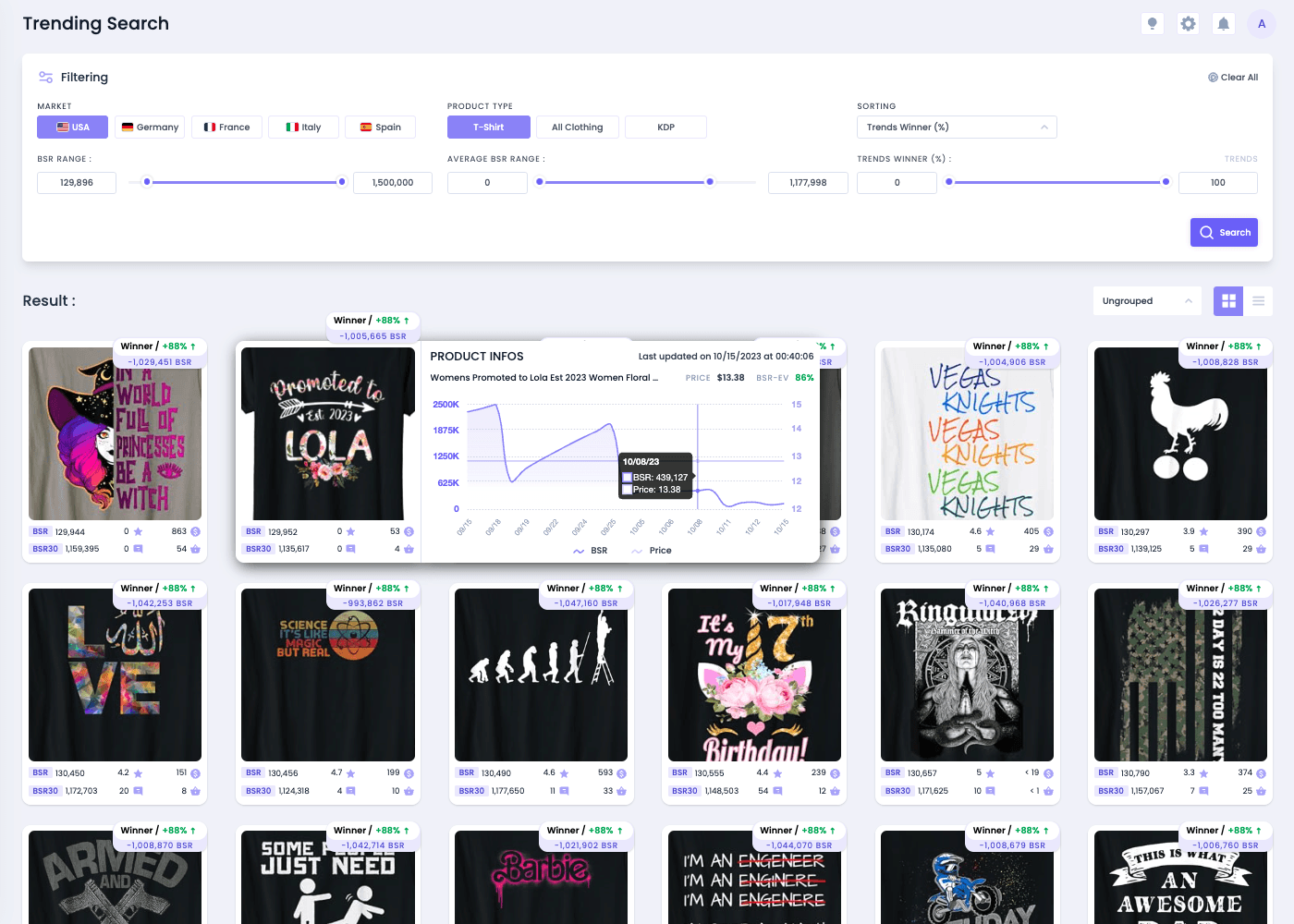The image size is (1294, 924).
Task: Click comments icon on camo flag card
Action: 1203,791
